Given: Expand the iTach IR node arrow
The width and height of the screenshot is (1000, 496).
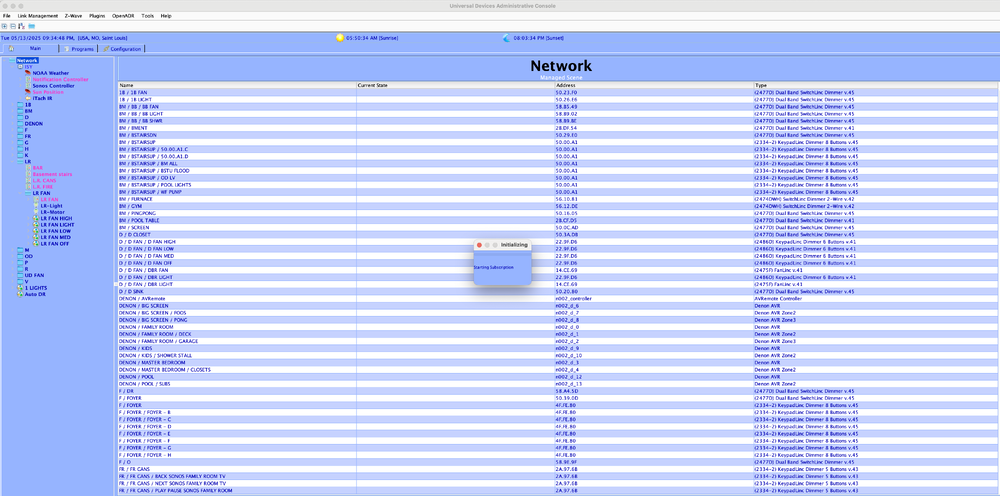Looking at the screenshot, I should 20,98.
